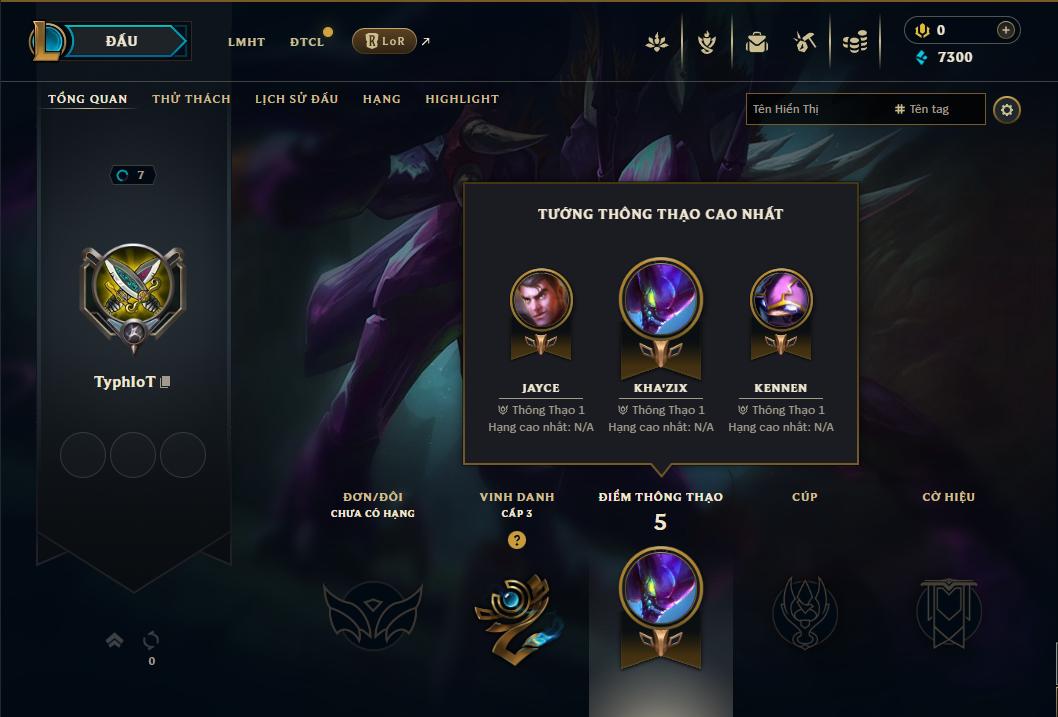Open the crafting hammer icon
Image resolution: width=1058 pixels, height=717 pixels.
point(804,42)
